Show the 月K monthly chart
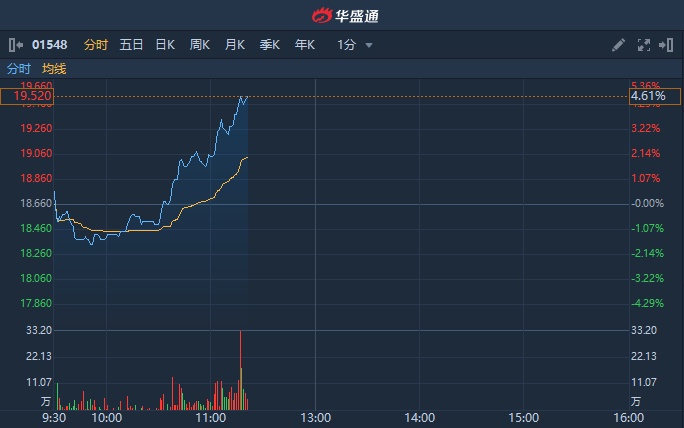Viewport: 684px width, 428px height. (x=235, y=45)
